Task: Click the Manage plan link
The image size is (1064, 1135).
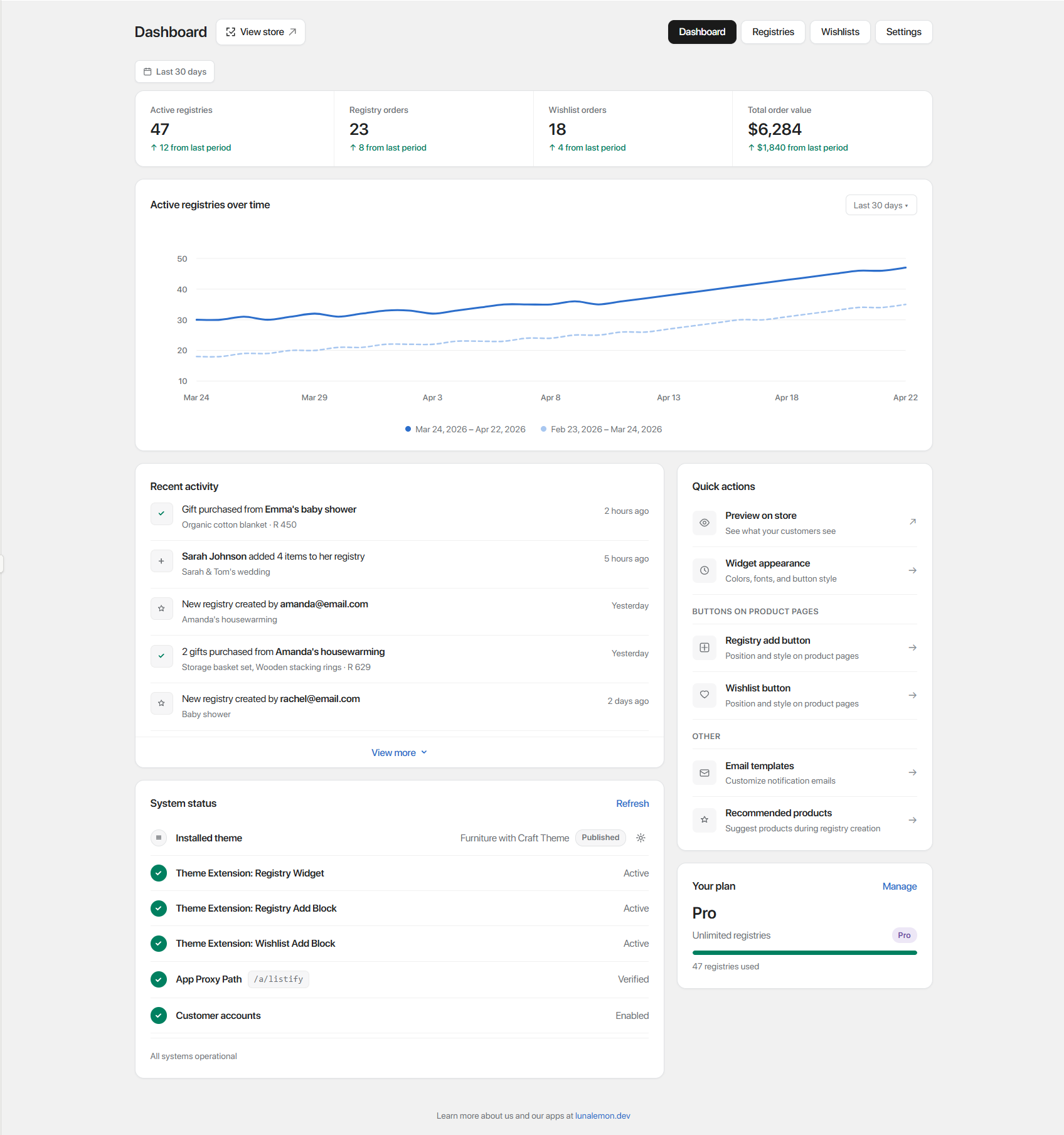Action: click(x=899, y=887)
